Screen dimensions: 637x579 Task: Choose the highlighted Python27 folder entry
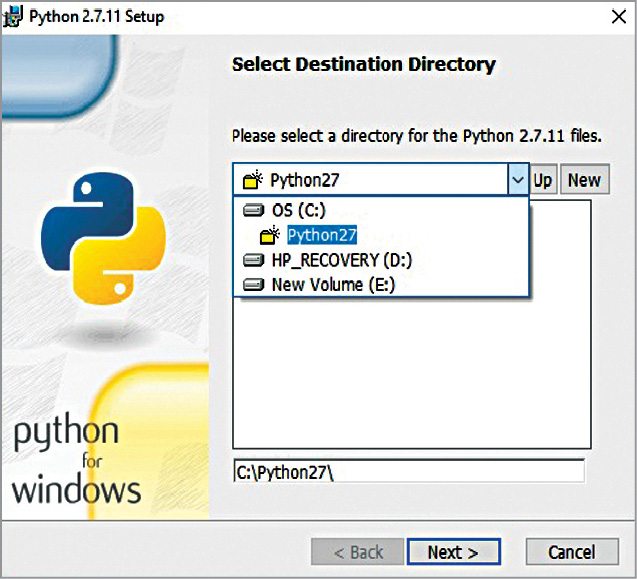pyautogui.click(x=322, y=236)
